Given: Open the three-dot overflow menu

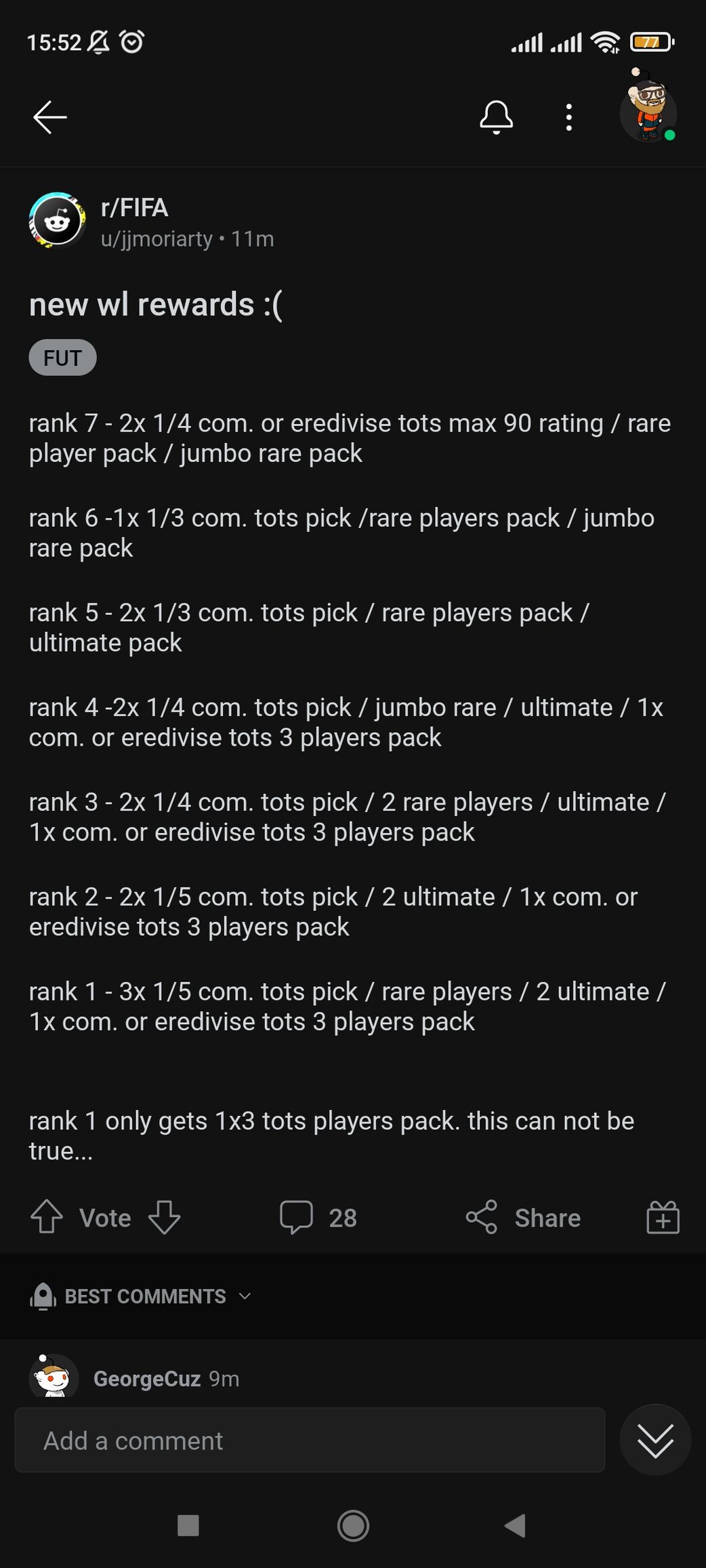Looking at the screenshot, I should click(569, 117).
